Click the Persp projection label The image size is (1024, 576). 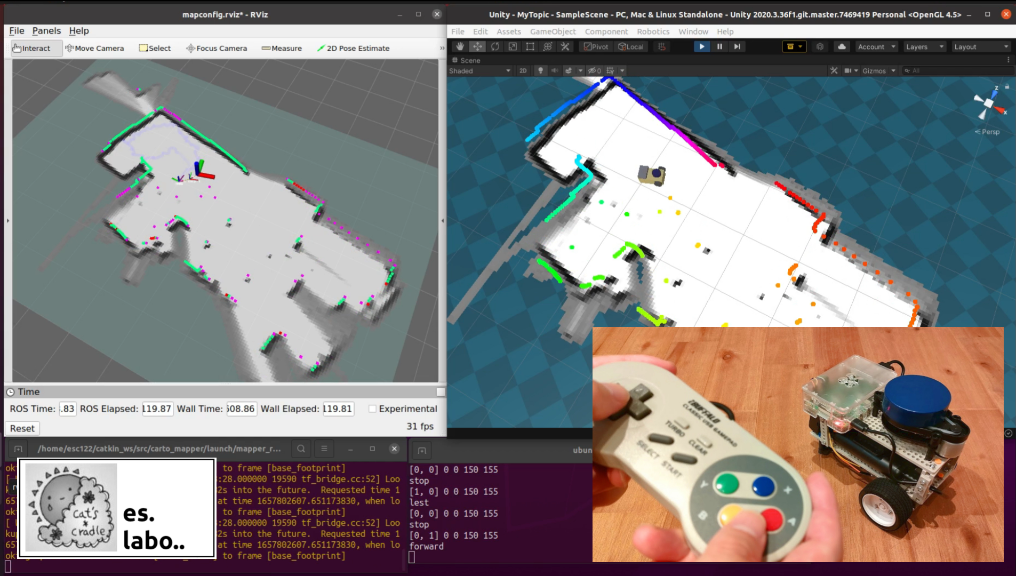pos(987,132)
